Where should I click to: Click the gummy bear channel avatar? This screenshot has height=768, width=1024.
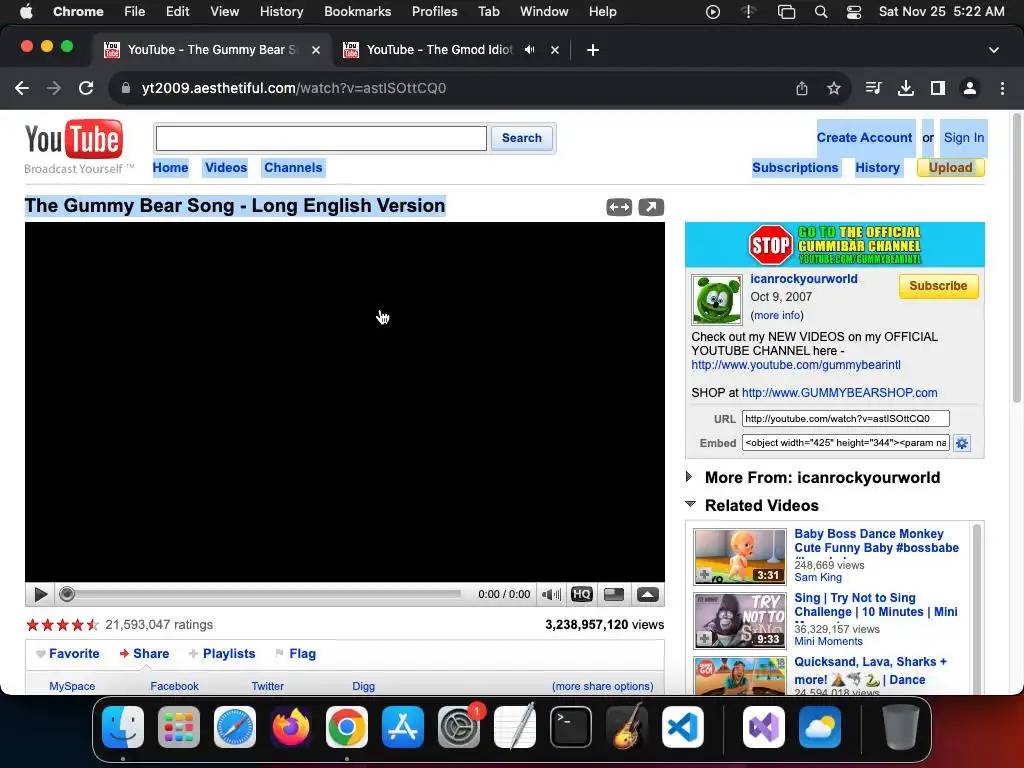(716, 300)
